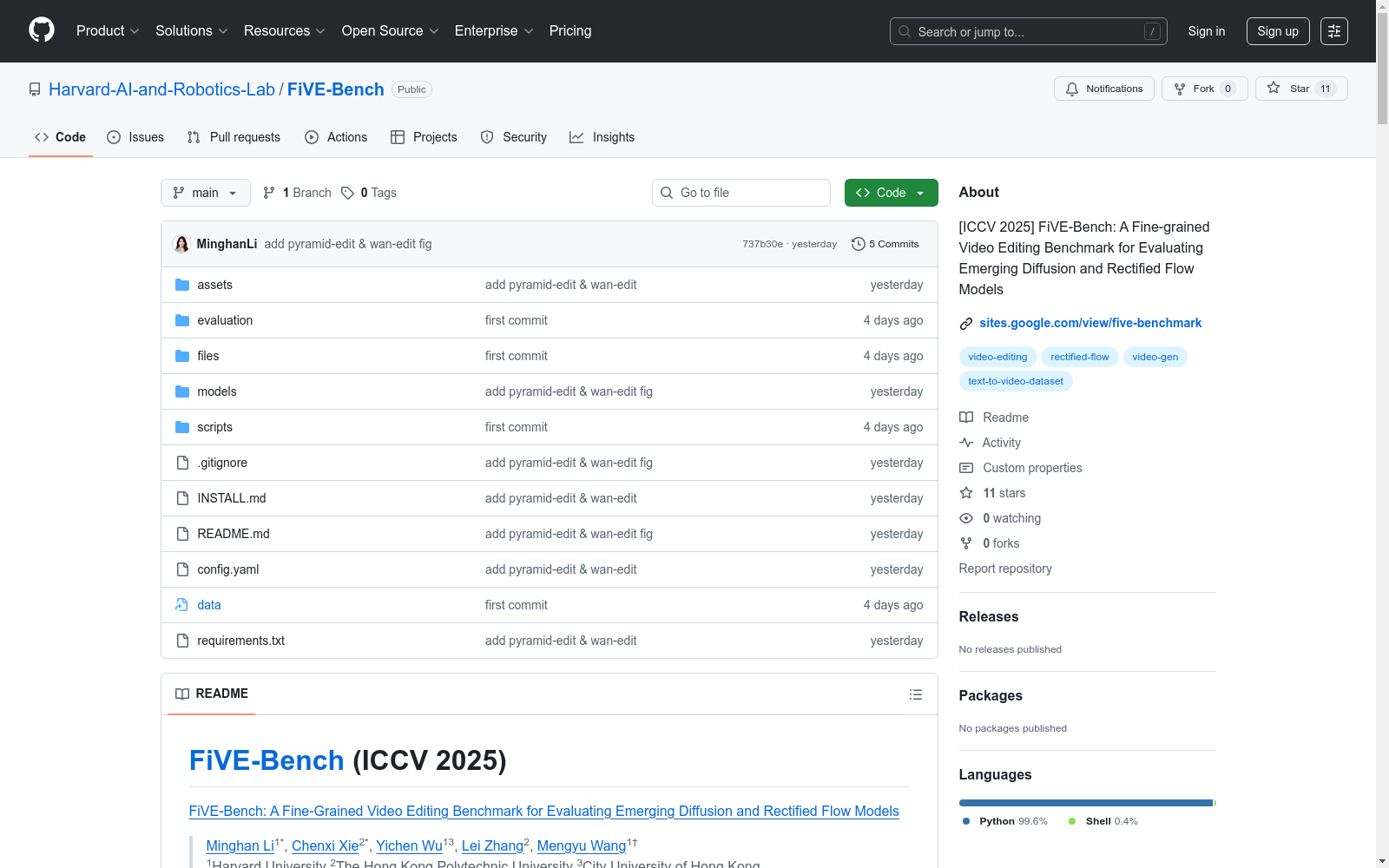The height and width of the screenshot is (868, 1389).
Task: Open the INSTALL.md file
Action: (232, 498)
